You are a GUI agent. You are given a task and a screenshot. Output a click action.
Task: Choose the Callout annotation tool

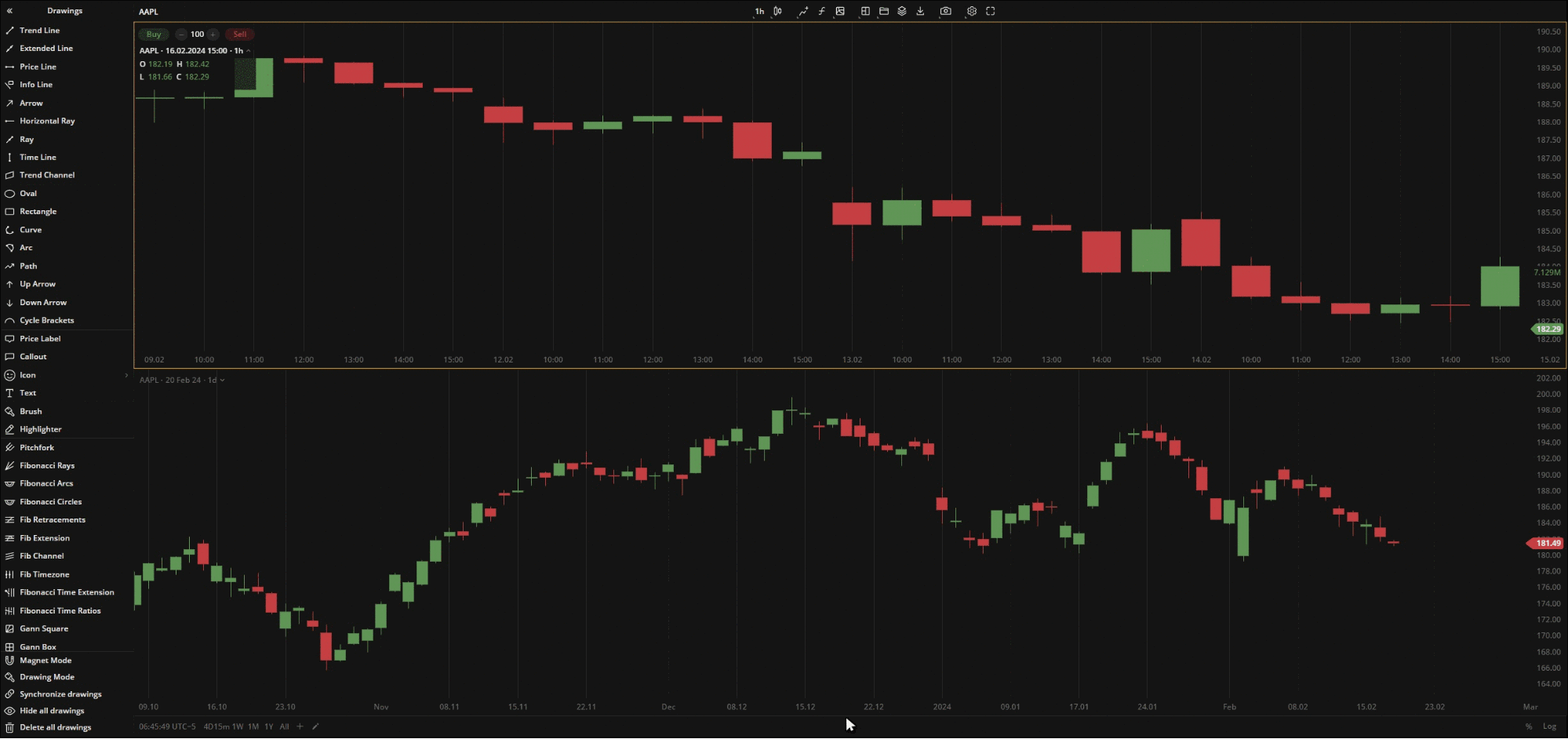click(x=33, y=357)
